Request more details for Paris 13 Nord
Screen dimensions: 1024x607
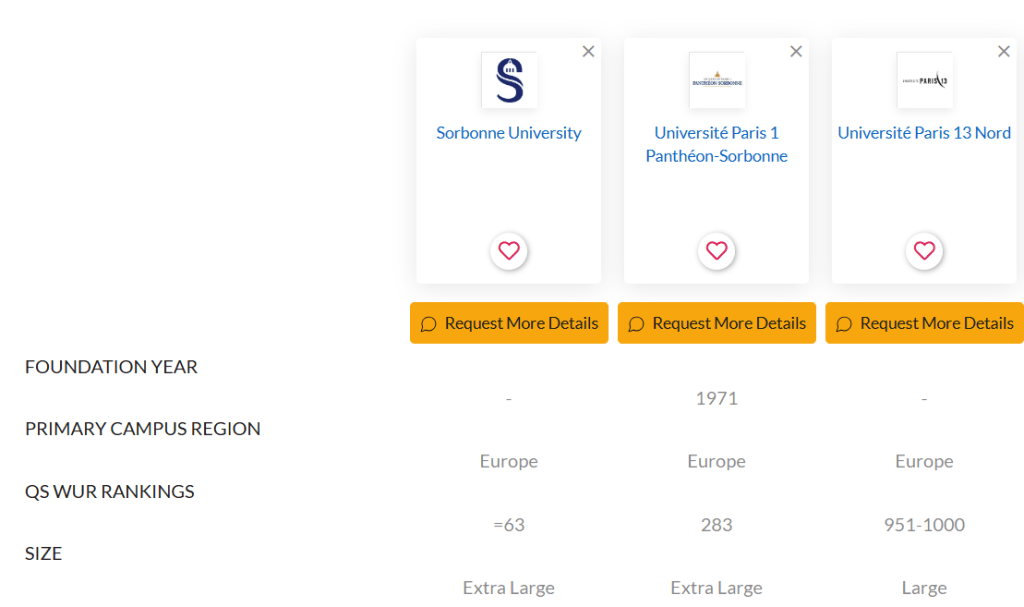(925, 323)
